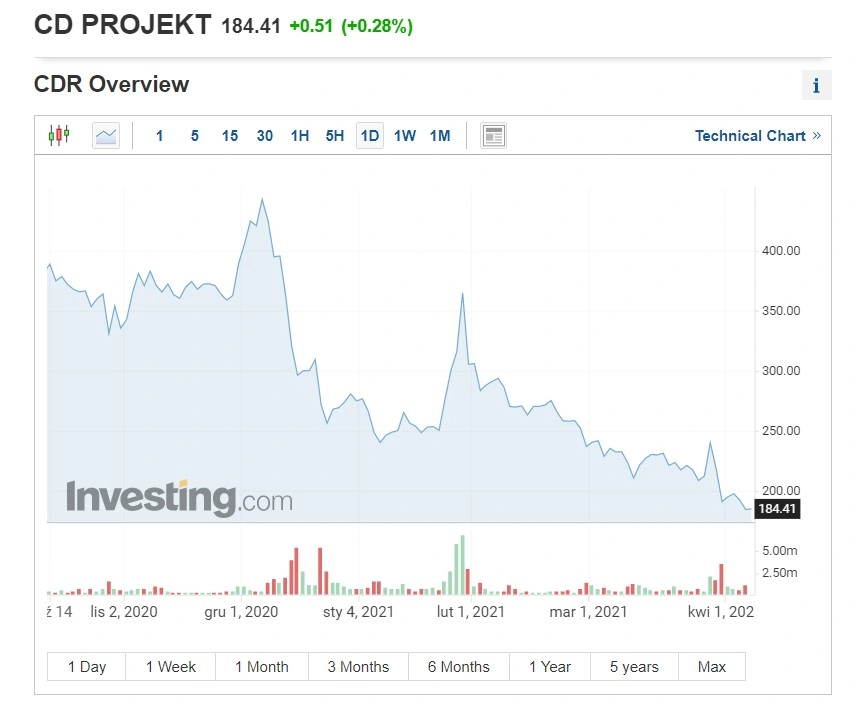Click the 'kwi 1, 202' date label
The width and height of the screenshot is (857, 712).
(x=721, y=612)
